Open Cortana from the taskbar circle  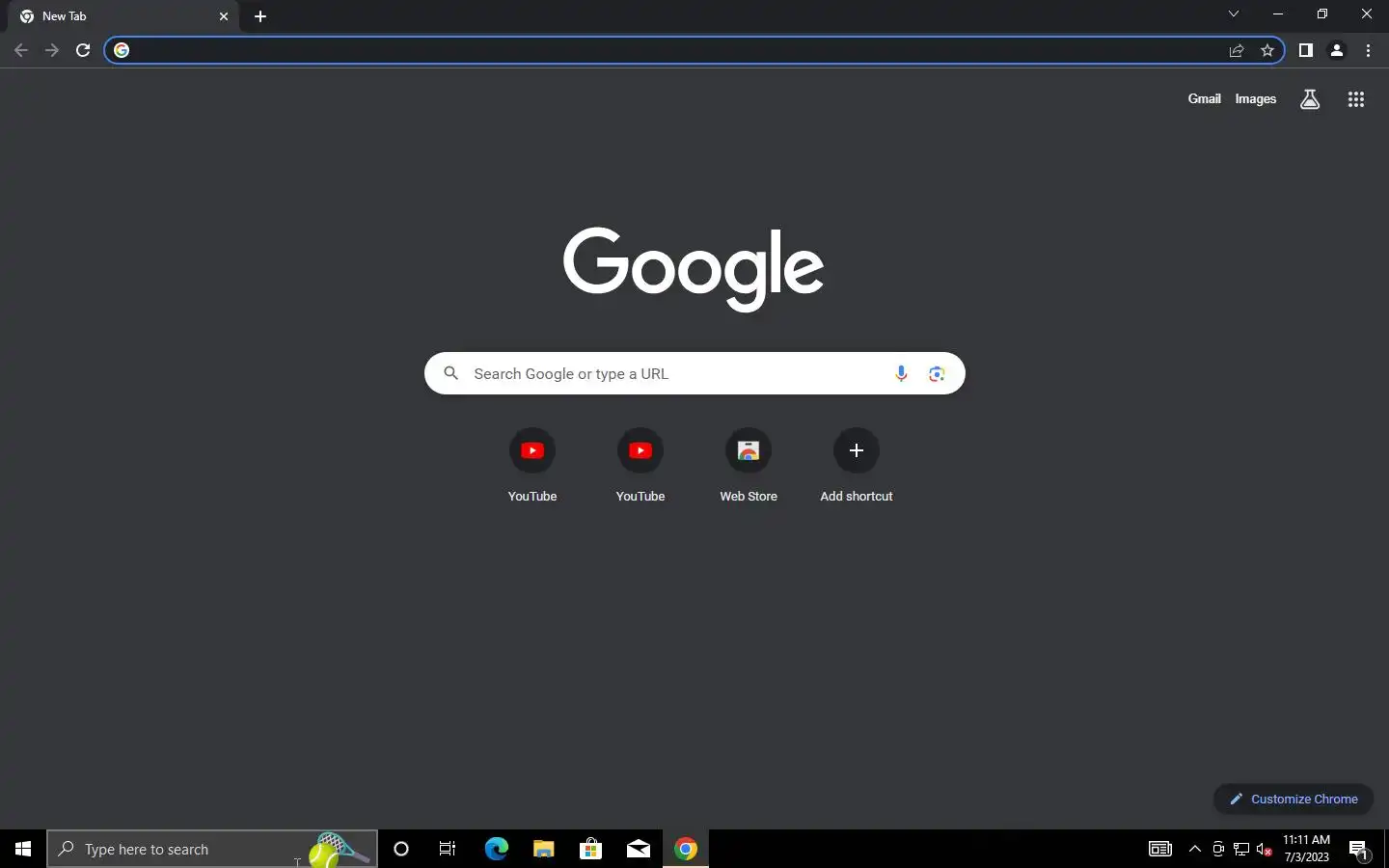[401, 849]
